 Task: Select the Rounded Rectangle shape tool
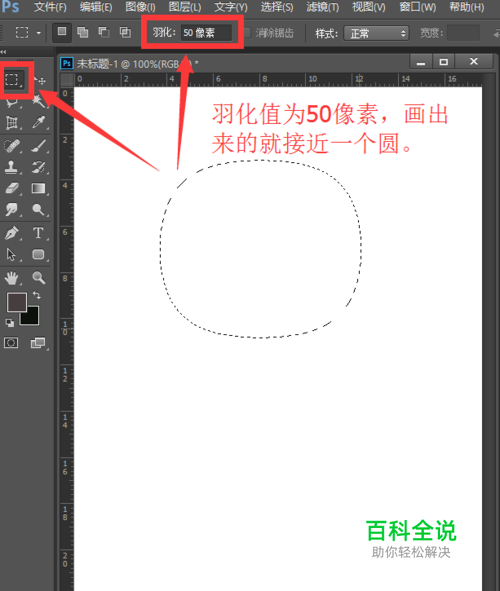coord(38,254)
